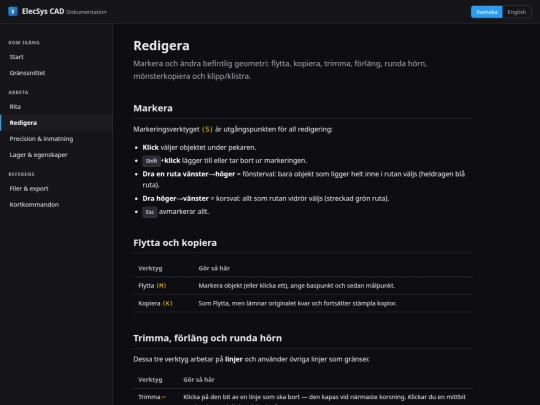
Task: Click the 'Som Flytta, men lämnar' description
Action: [297, 303]
